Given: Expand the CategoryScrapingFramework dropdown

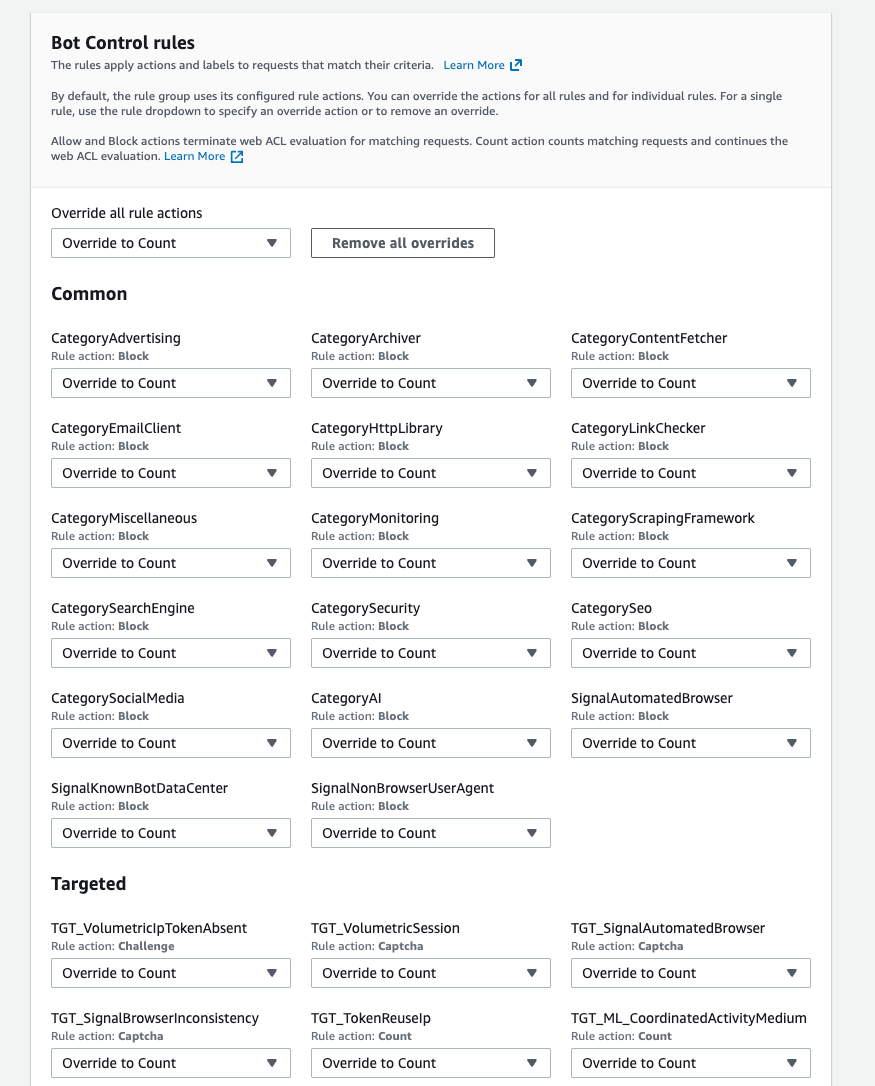Looking at the screenshot, I should click(690, 562).
